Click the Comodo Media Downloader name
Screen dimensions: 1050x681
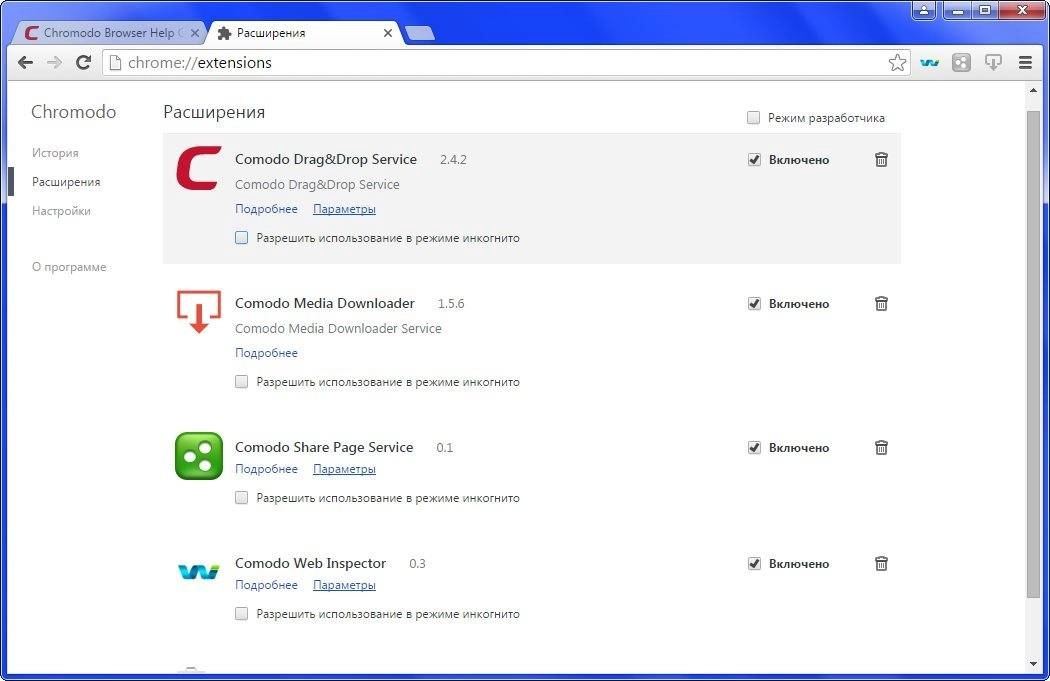325,303
